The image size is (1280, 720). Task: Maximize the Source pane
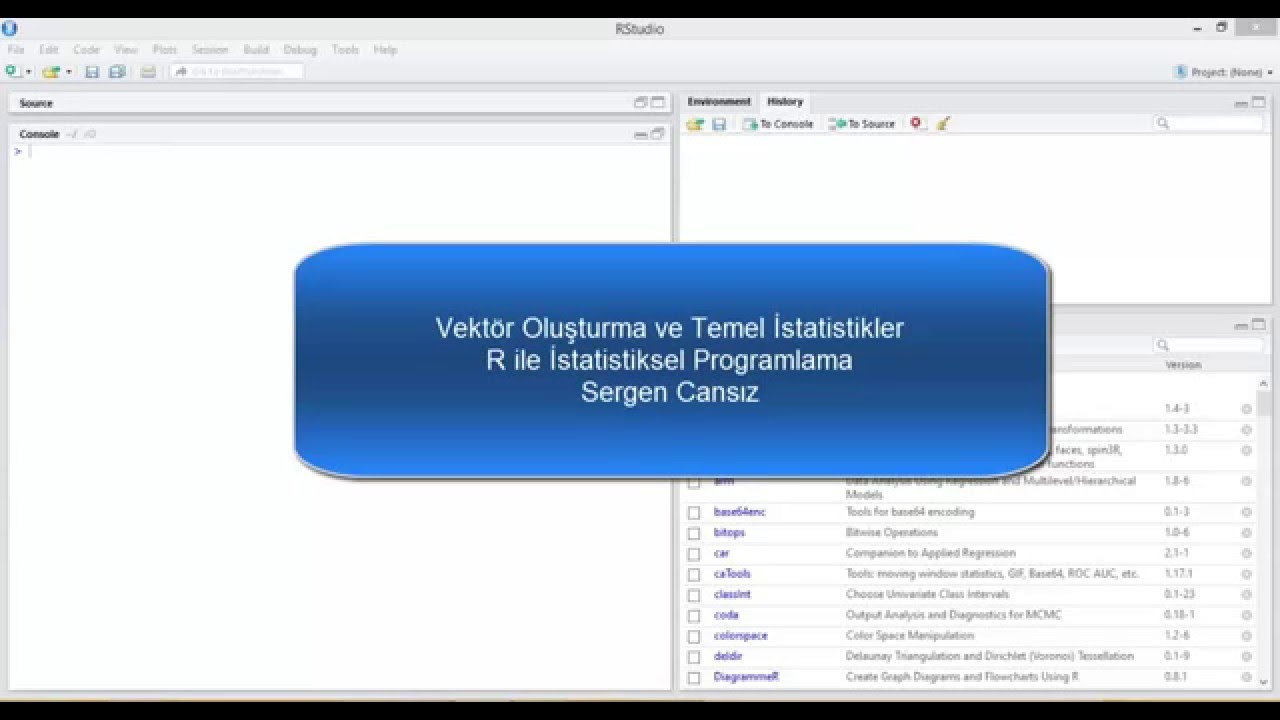coord(658,102)
